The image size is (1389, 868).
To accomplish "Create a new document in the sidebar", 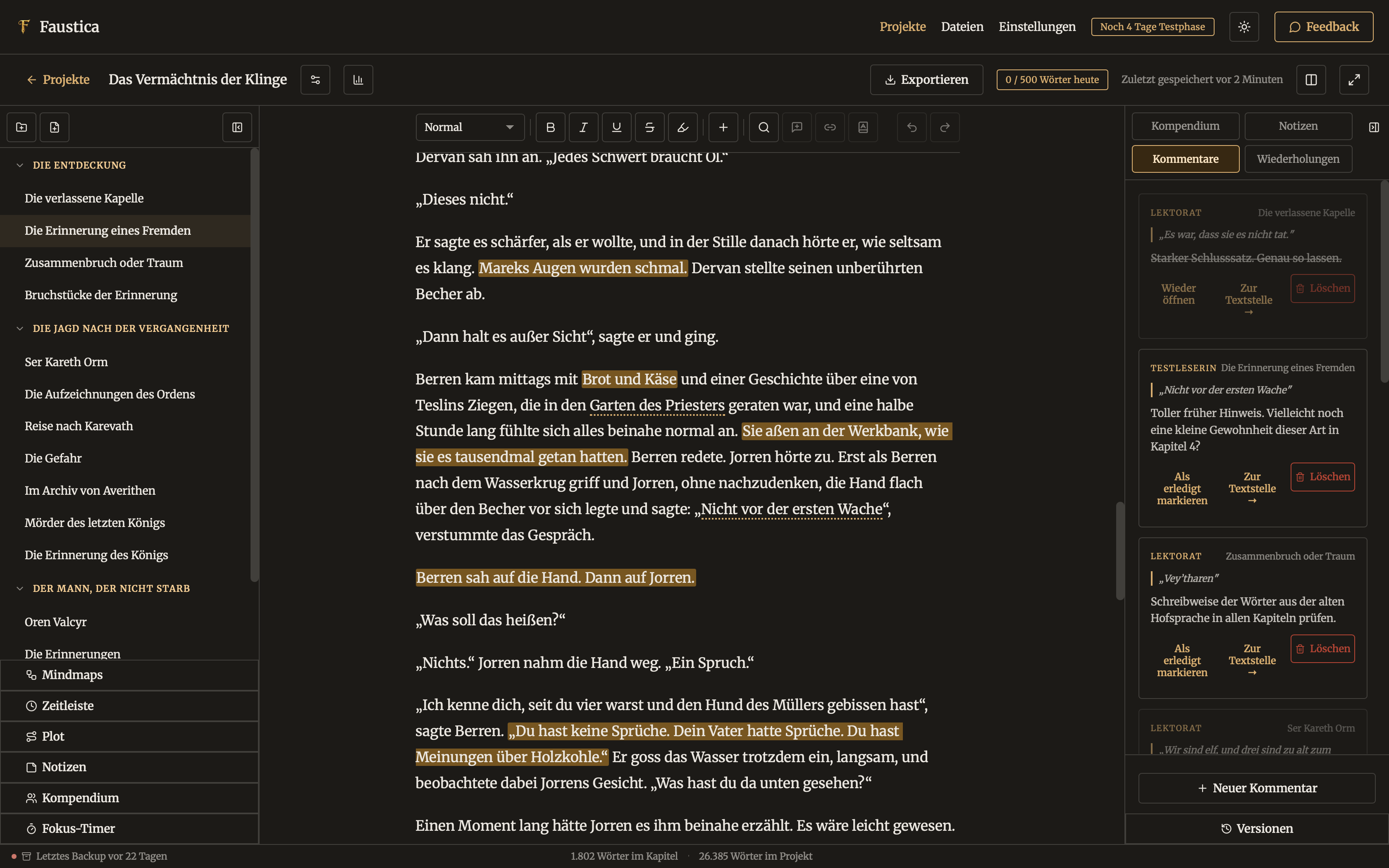I will (x=55, y=127).
